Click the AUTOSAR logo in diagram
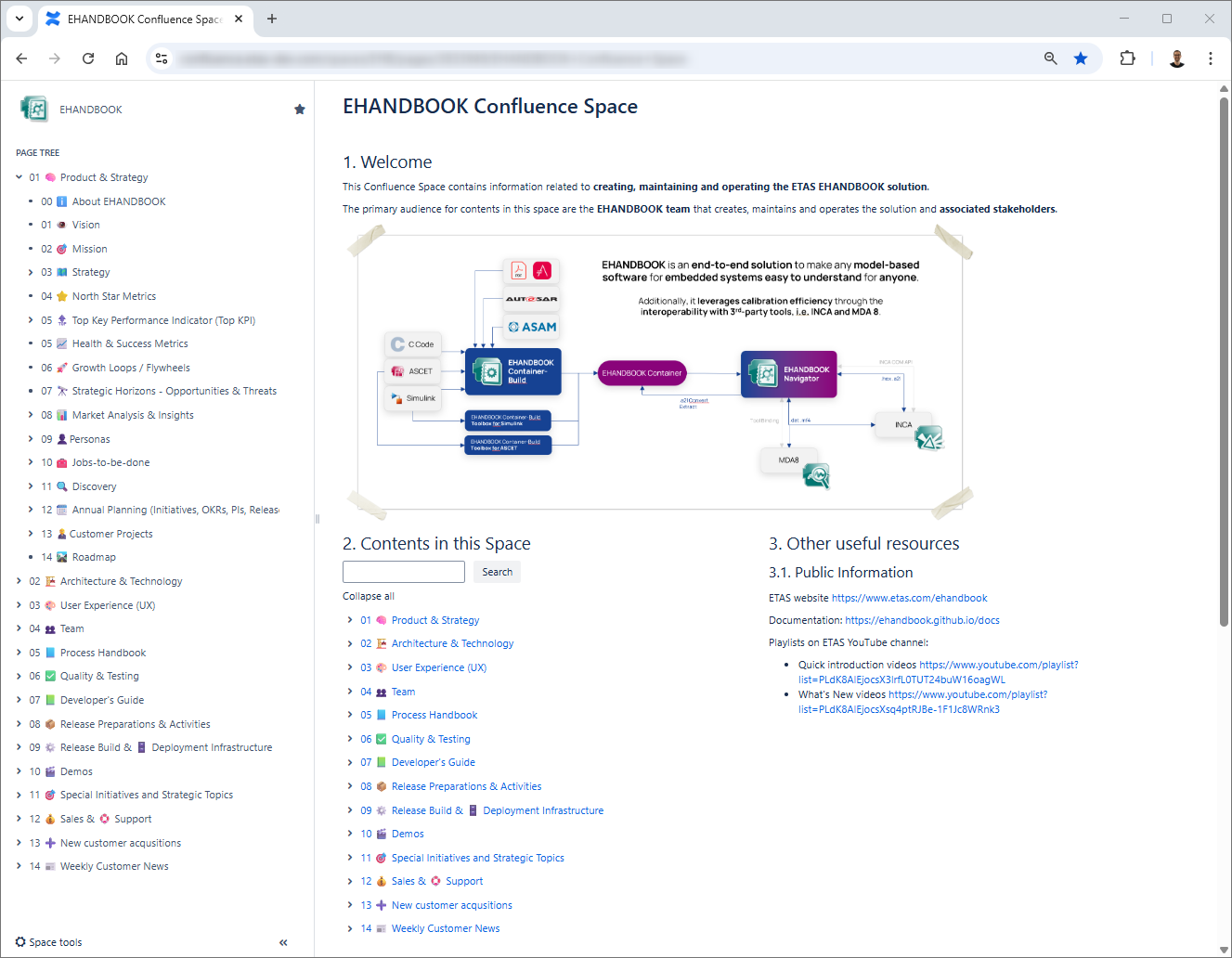 click(x=532, y=299)
